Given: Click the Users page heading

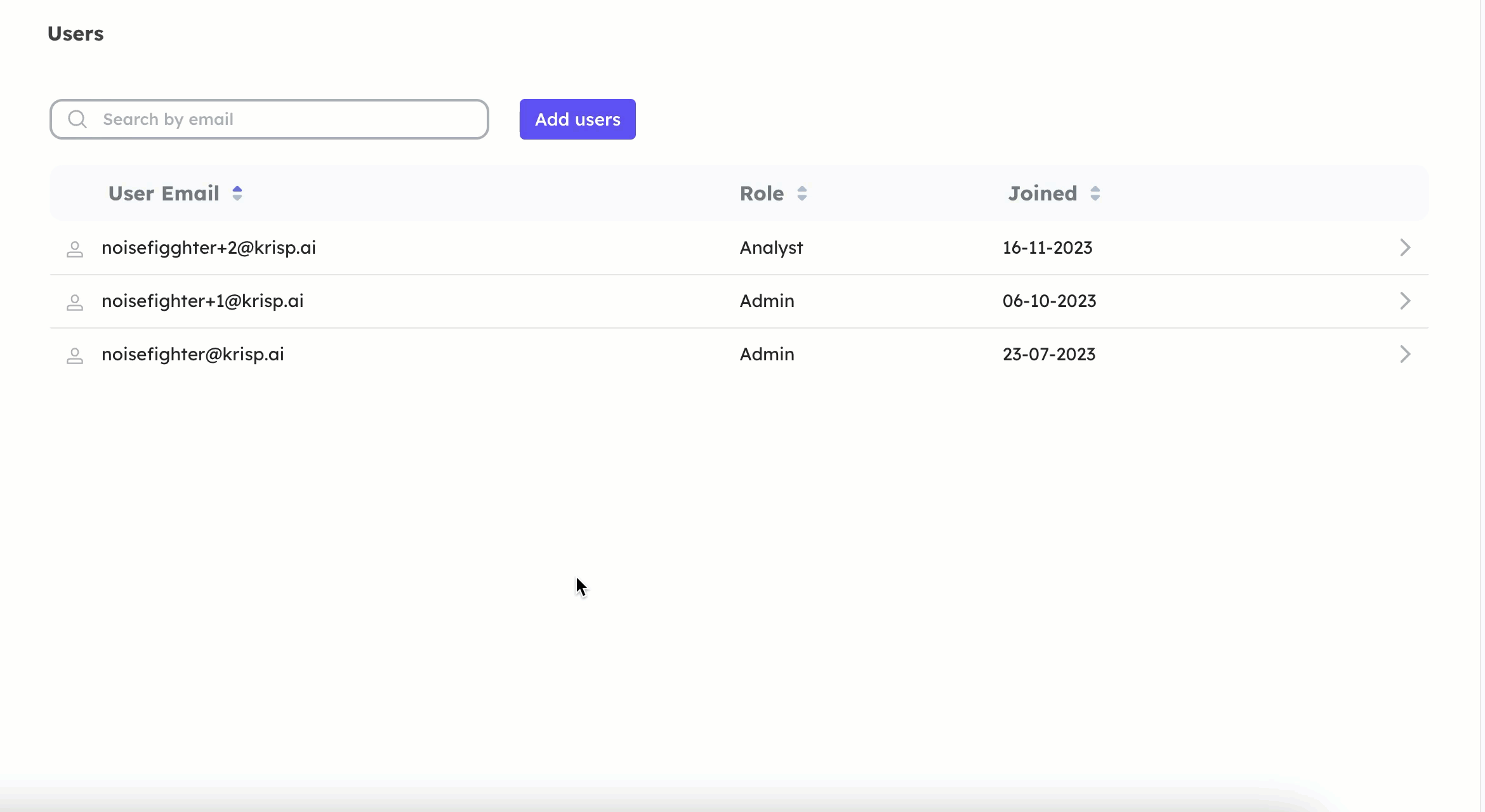Looking at the screenshot, I should point(76,34).
